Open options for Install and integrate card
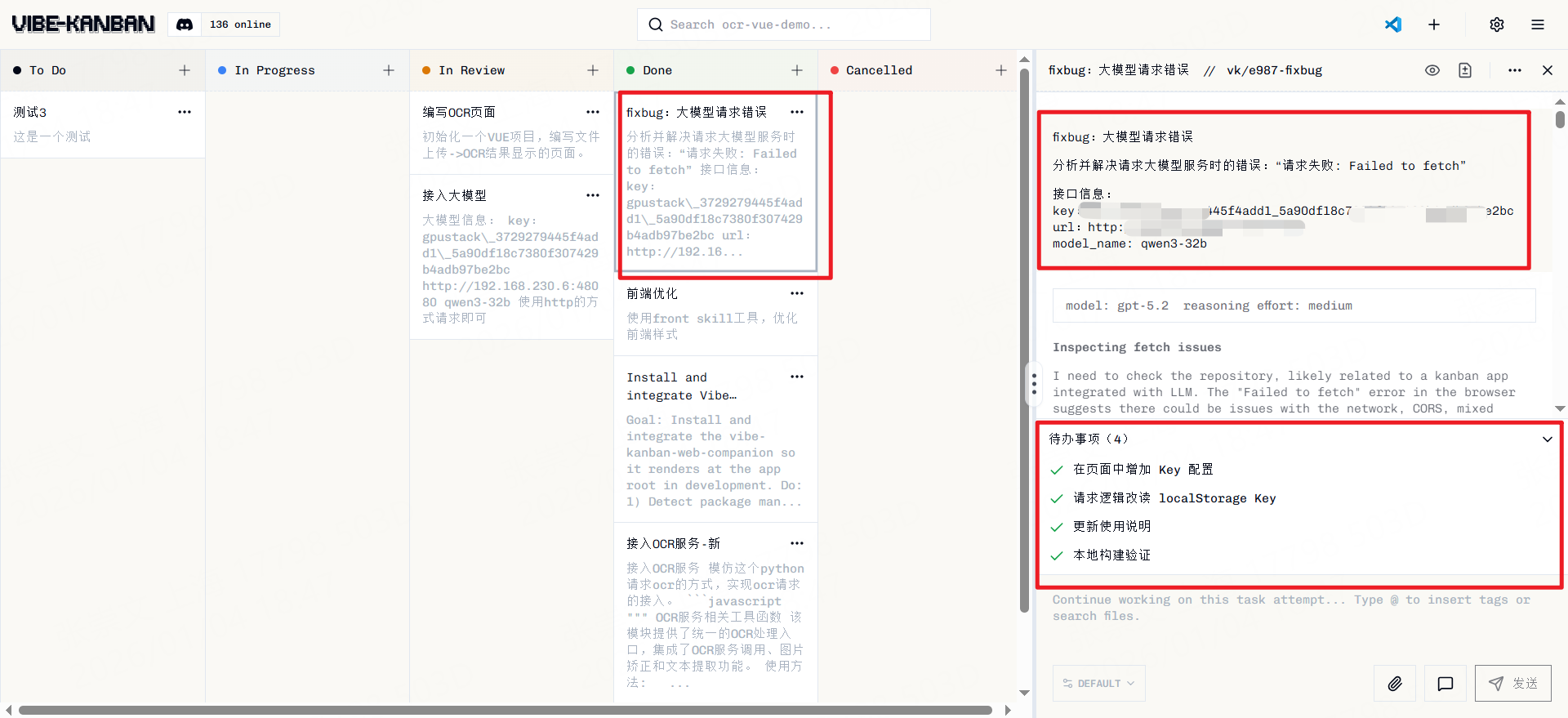This screenshot has width=1568, height=718. (797, 377)
